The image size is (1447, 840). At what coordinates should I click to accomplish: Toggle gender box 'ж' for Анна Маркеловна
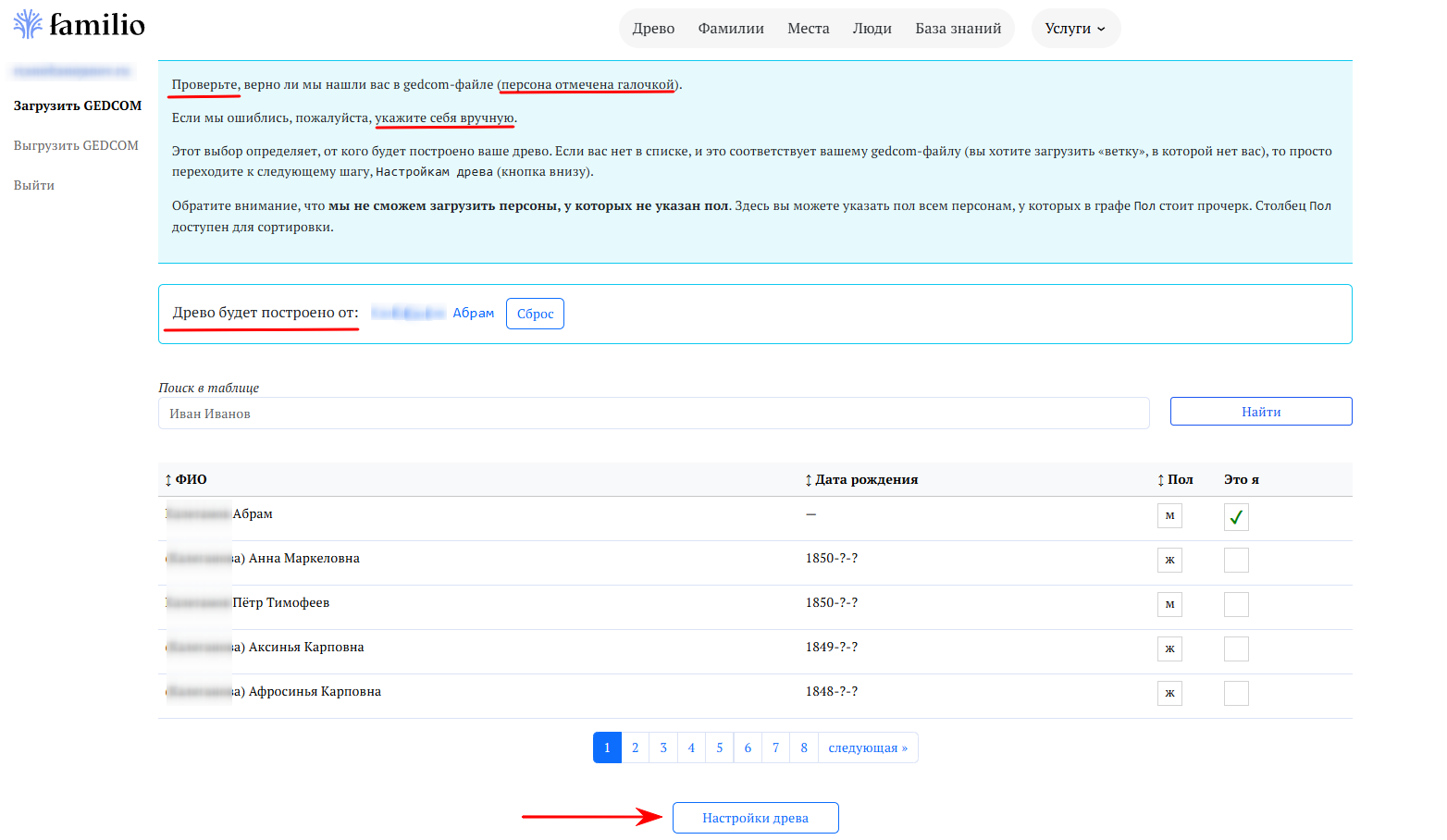coord(1169,560)
